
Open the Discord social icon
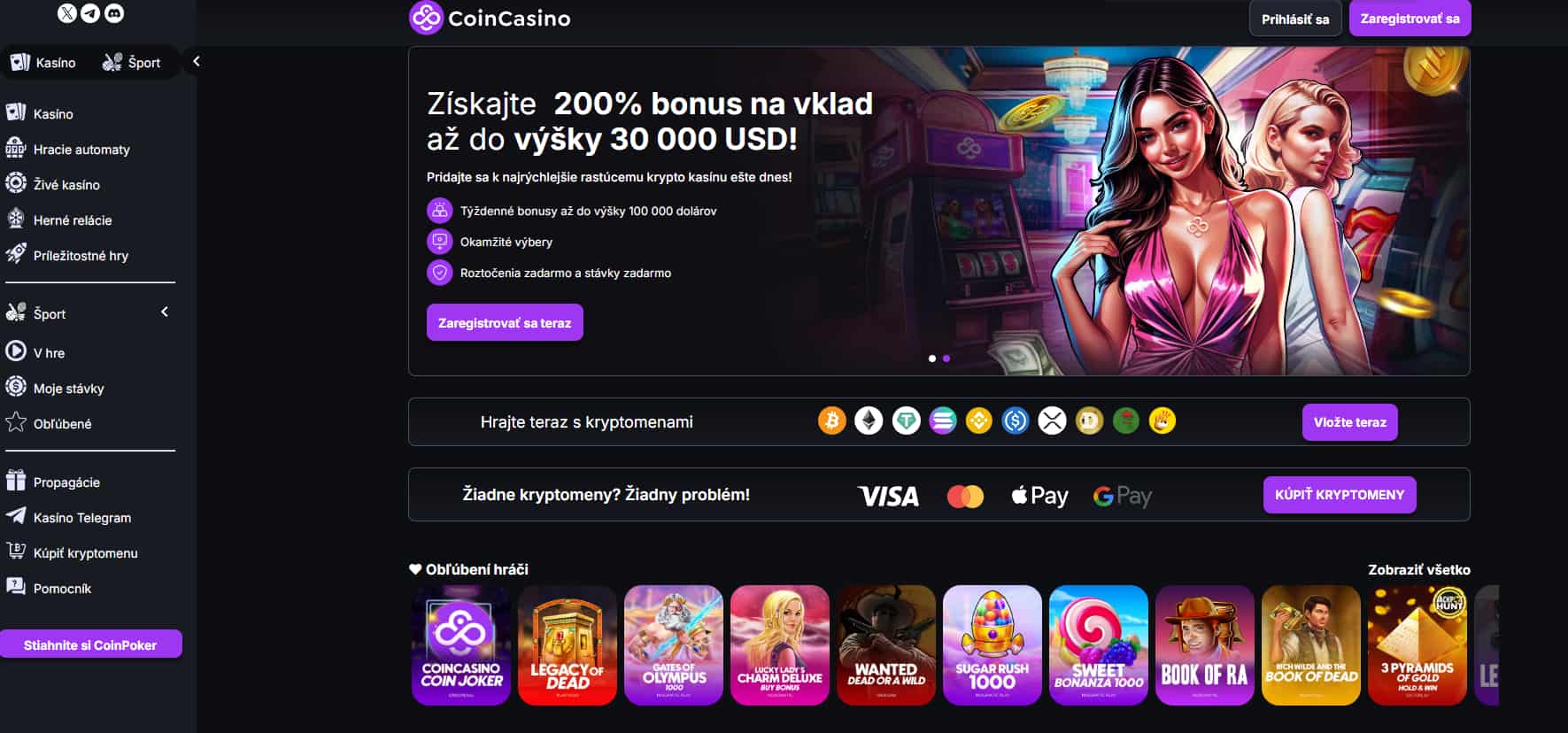pos(114,12)
